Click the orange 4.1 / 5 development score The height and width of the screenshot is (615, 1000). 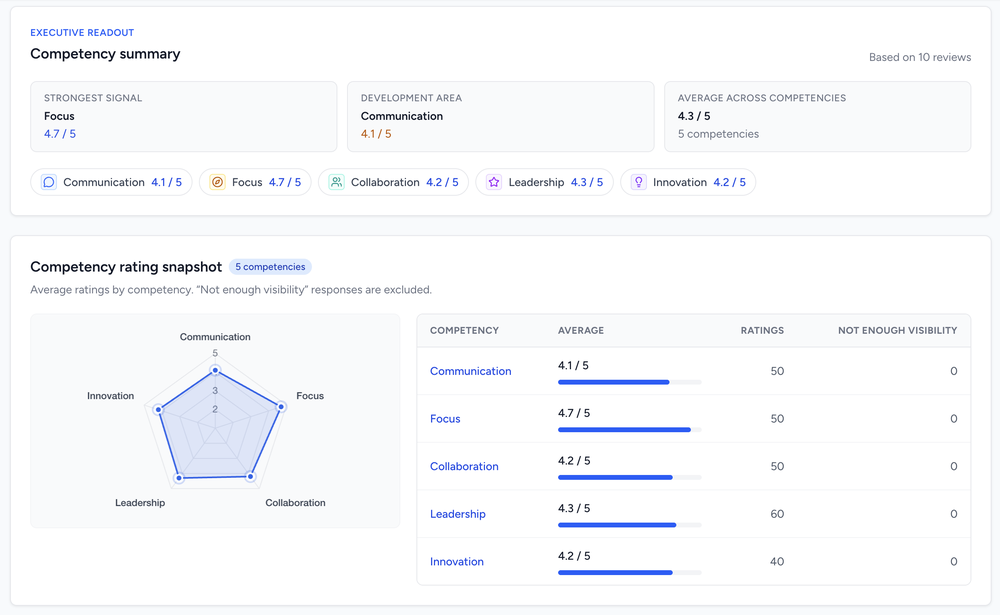376,134
